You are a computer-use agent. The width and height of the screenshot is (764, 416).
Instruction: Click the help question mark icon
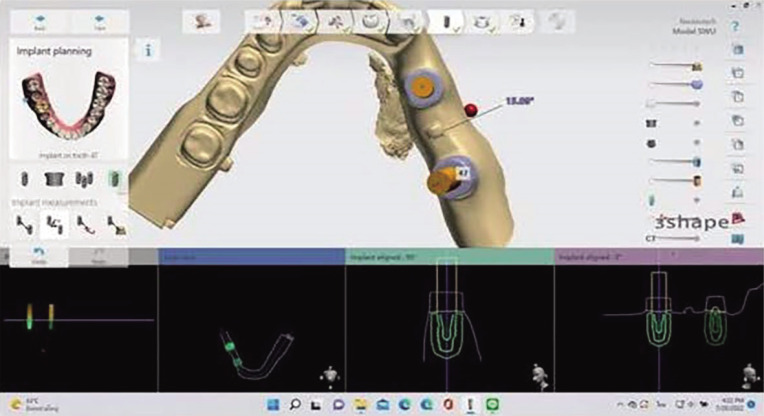pyautogui.click(x=735, y=25)
